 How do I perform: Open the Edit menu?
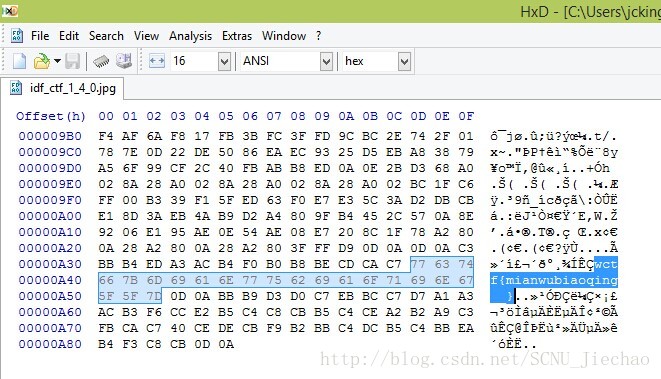69,36
